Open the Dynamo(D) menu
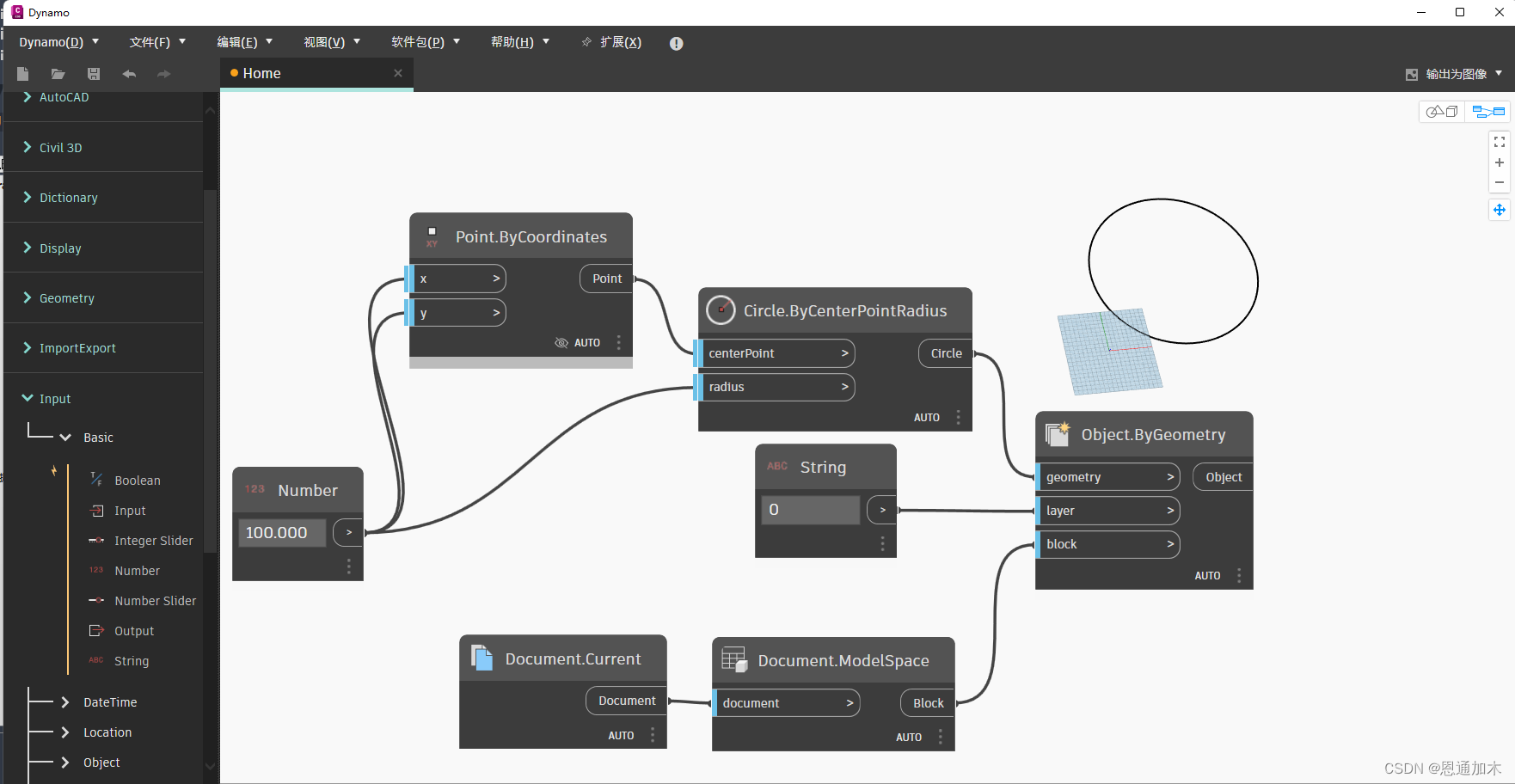The width and height of the screenshot is (1515, 784). [59, 42]
